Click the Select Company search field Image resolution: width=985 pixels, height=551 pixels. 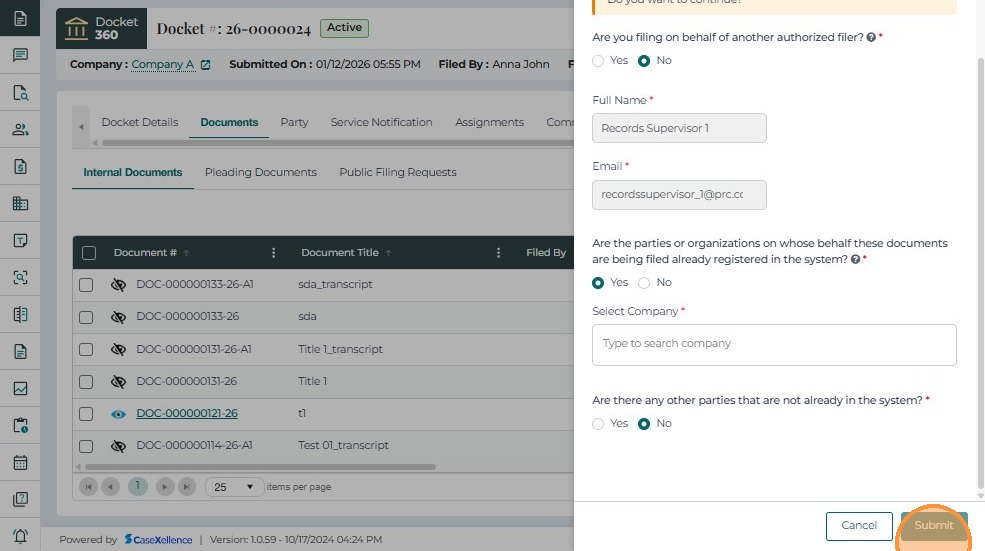(x=774, y=344)
